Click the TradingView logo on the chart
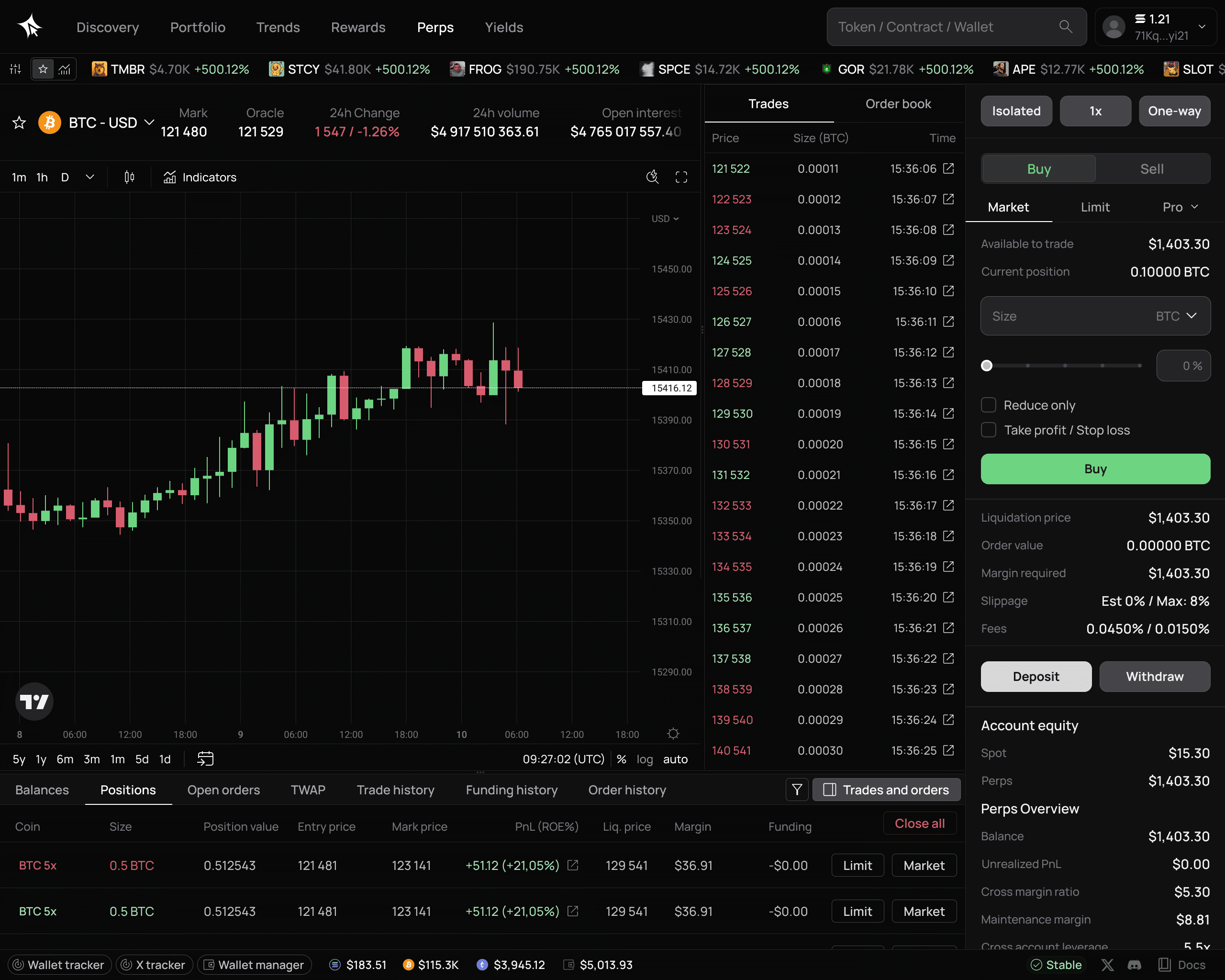The height and width of the screenshot is (980, 1225). coord(34,702)
